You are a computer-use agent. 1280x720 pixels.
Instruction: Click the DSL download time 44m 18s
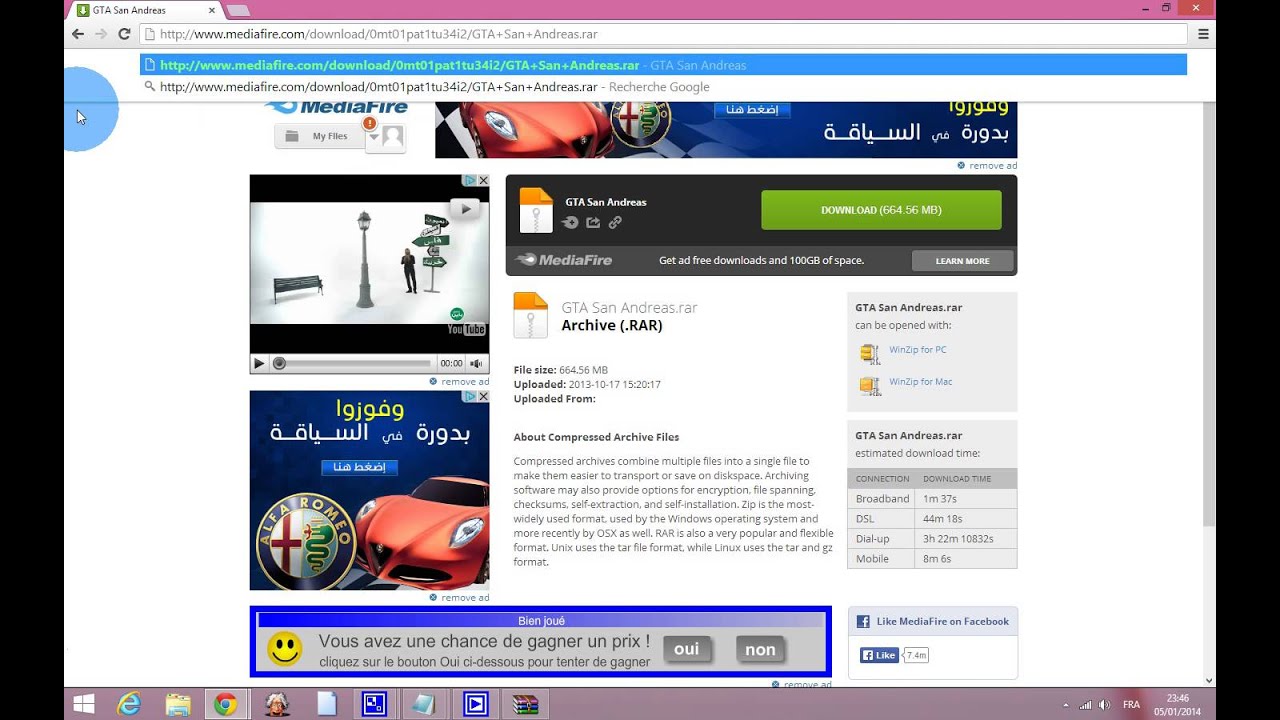pos(942,518)
